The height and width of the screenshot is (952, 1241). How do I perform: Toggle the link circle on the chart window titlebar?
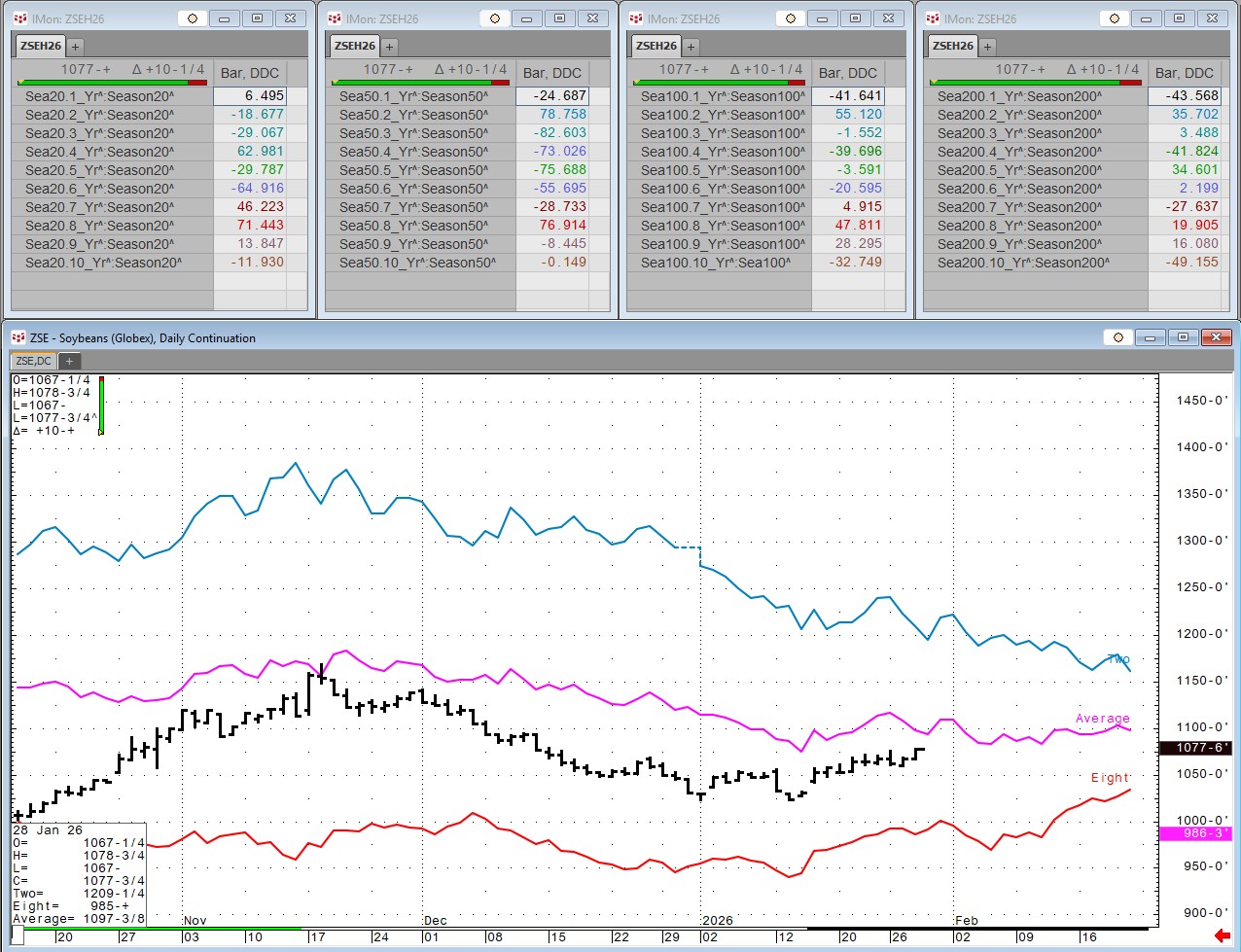tap(1117, 336)
